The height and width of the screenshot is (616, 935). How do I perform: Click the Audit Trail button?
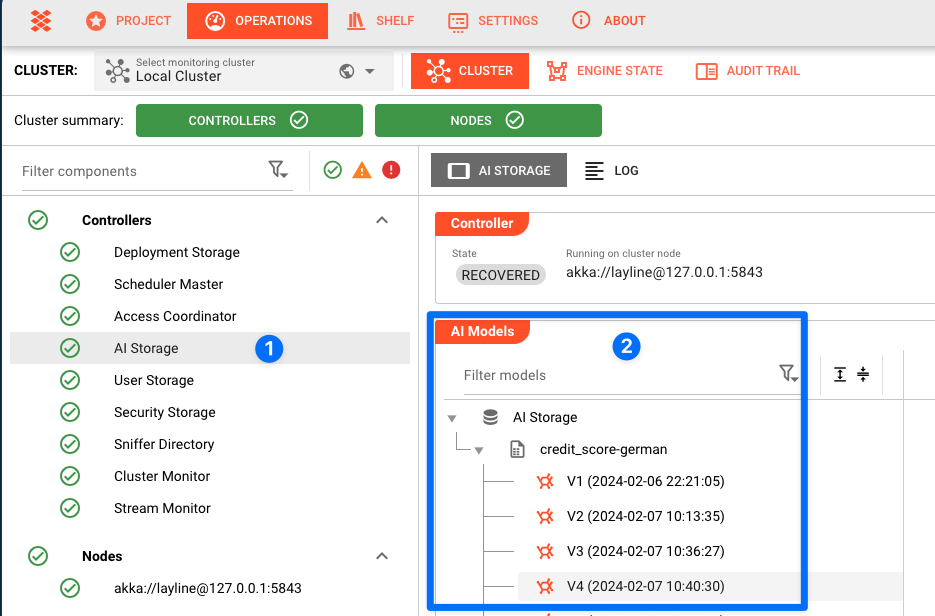748,71
